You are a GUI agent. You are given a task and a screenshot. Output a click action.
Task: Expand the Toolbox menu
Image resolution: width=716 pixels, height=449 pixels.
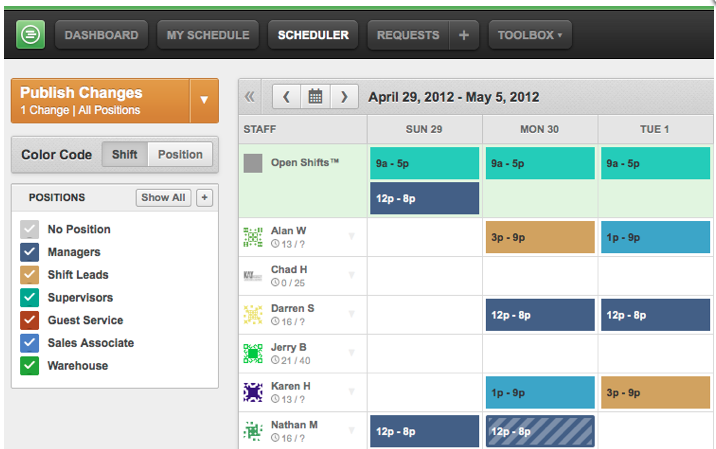[x=530, y=35]
